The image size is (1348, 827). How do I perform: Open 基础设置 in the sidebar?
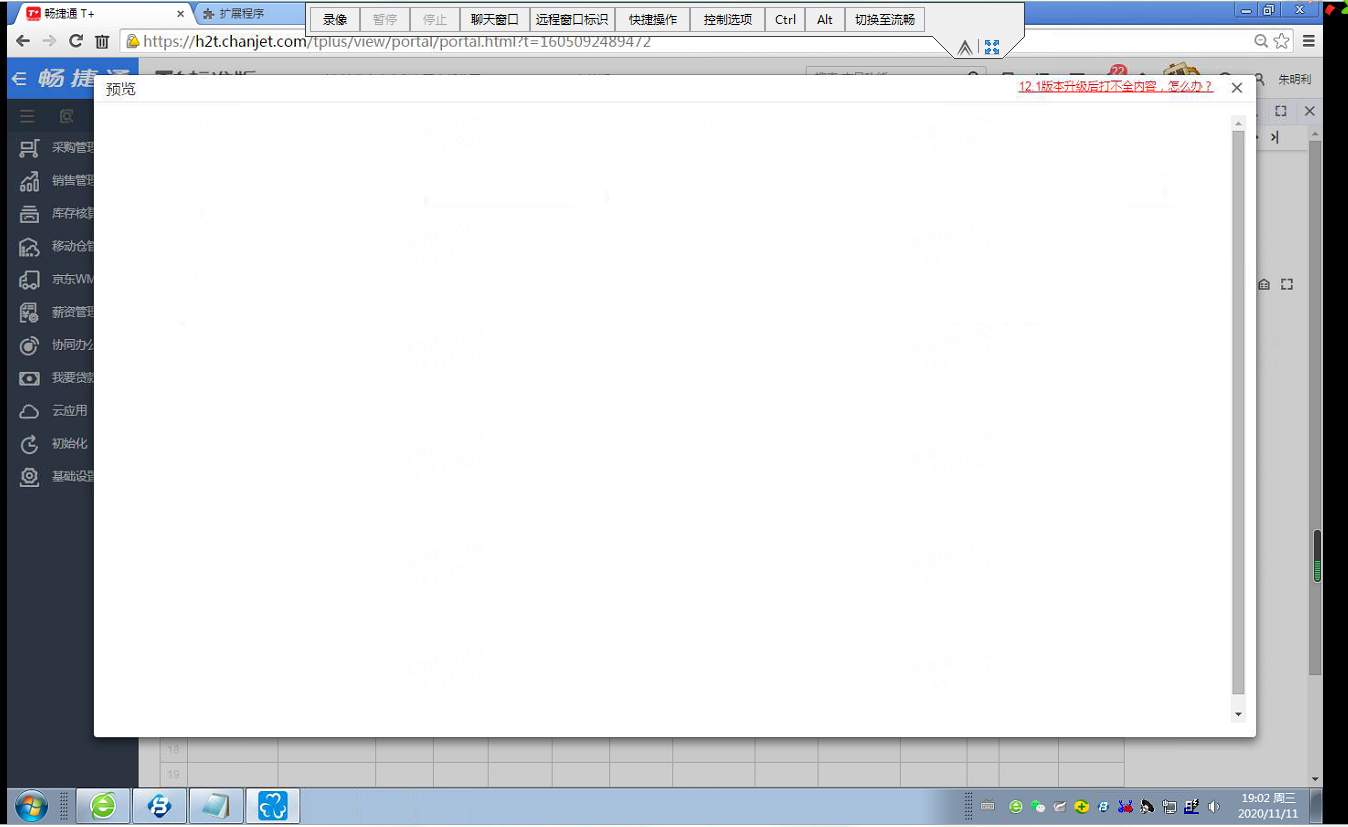pos(57,476)
